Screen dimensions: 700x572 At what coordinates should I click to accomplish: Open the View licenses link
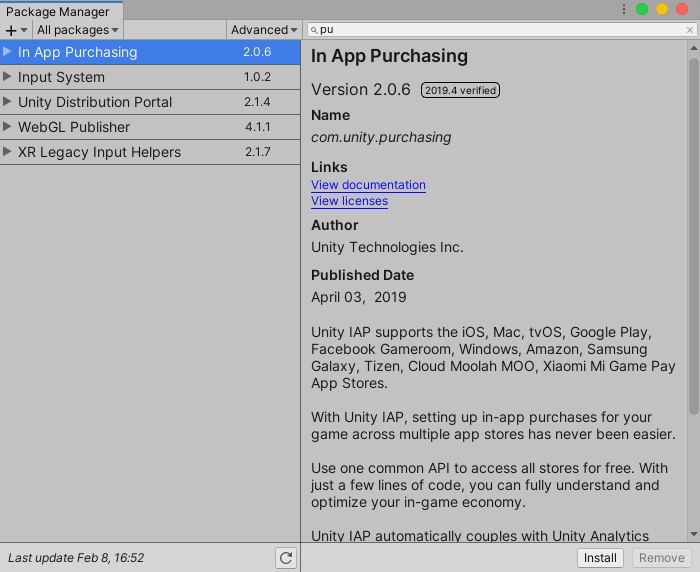350,201
